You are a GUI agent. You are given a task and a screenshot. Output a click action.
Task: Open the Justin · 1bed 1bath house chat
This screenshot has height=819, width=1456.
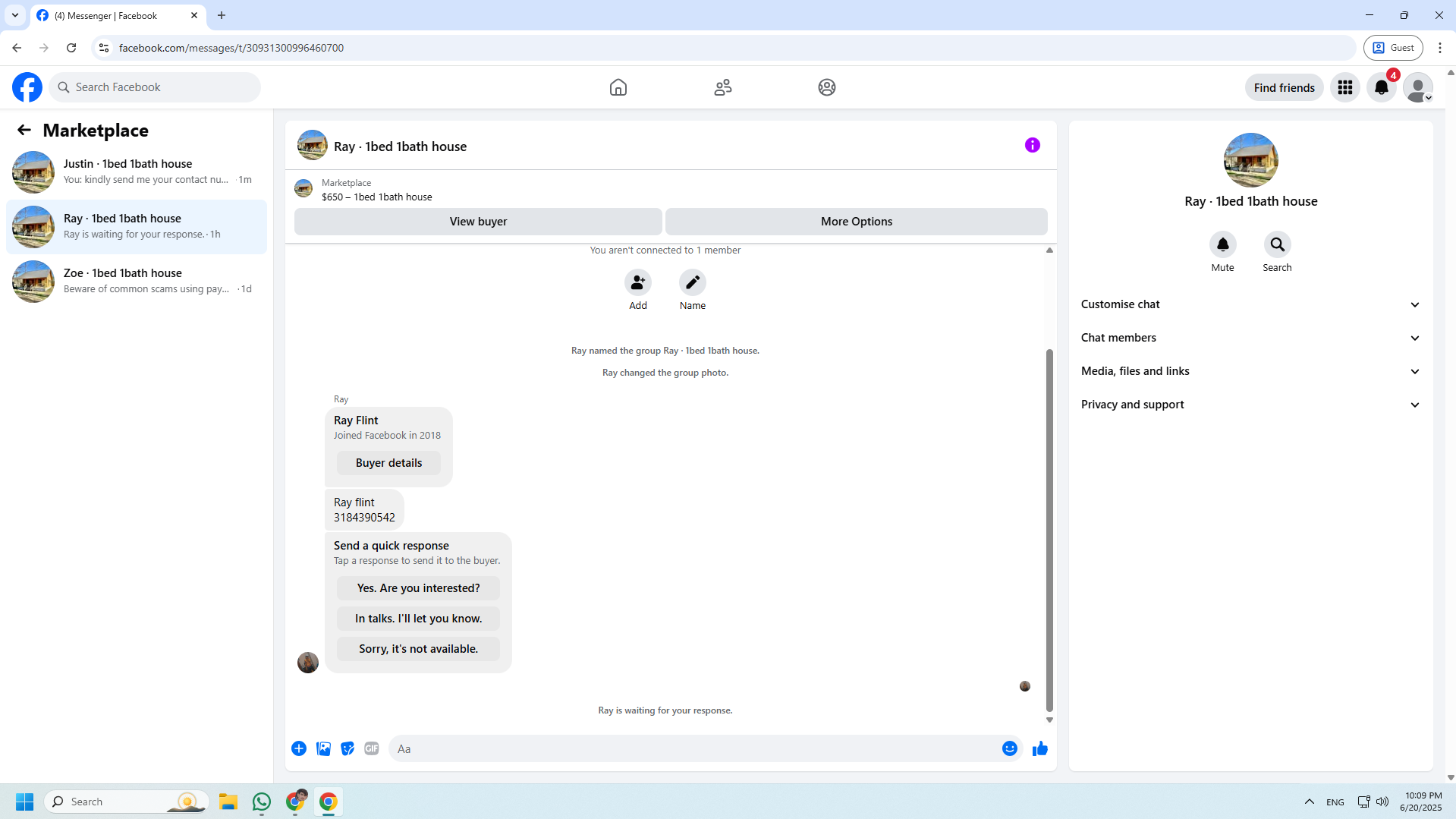(137, 172)
